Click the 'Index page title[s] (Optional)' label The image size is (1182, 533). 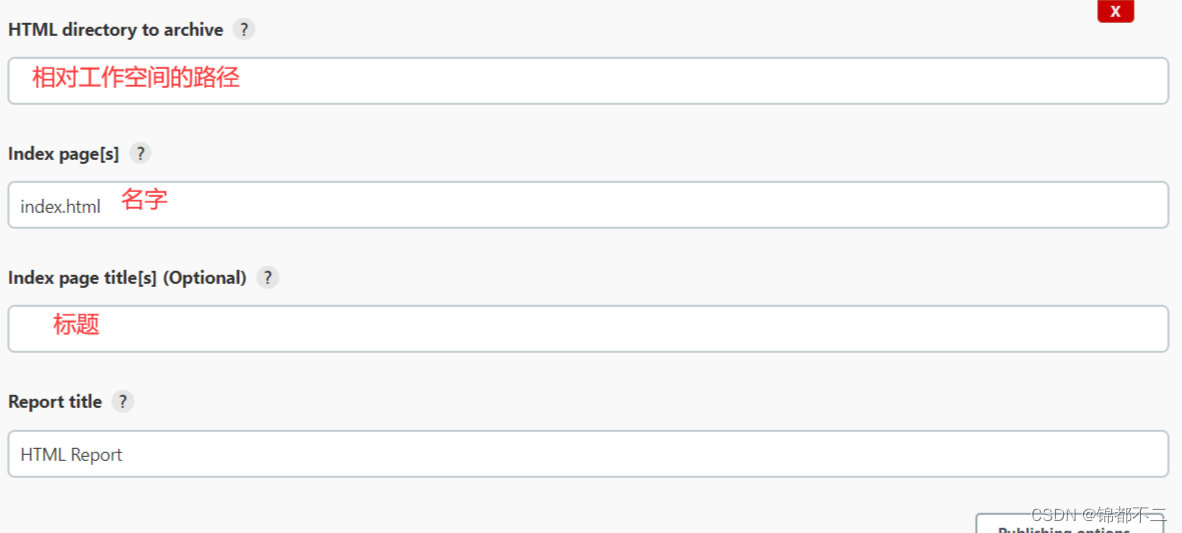click(127, 277)
